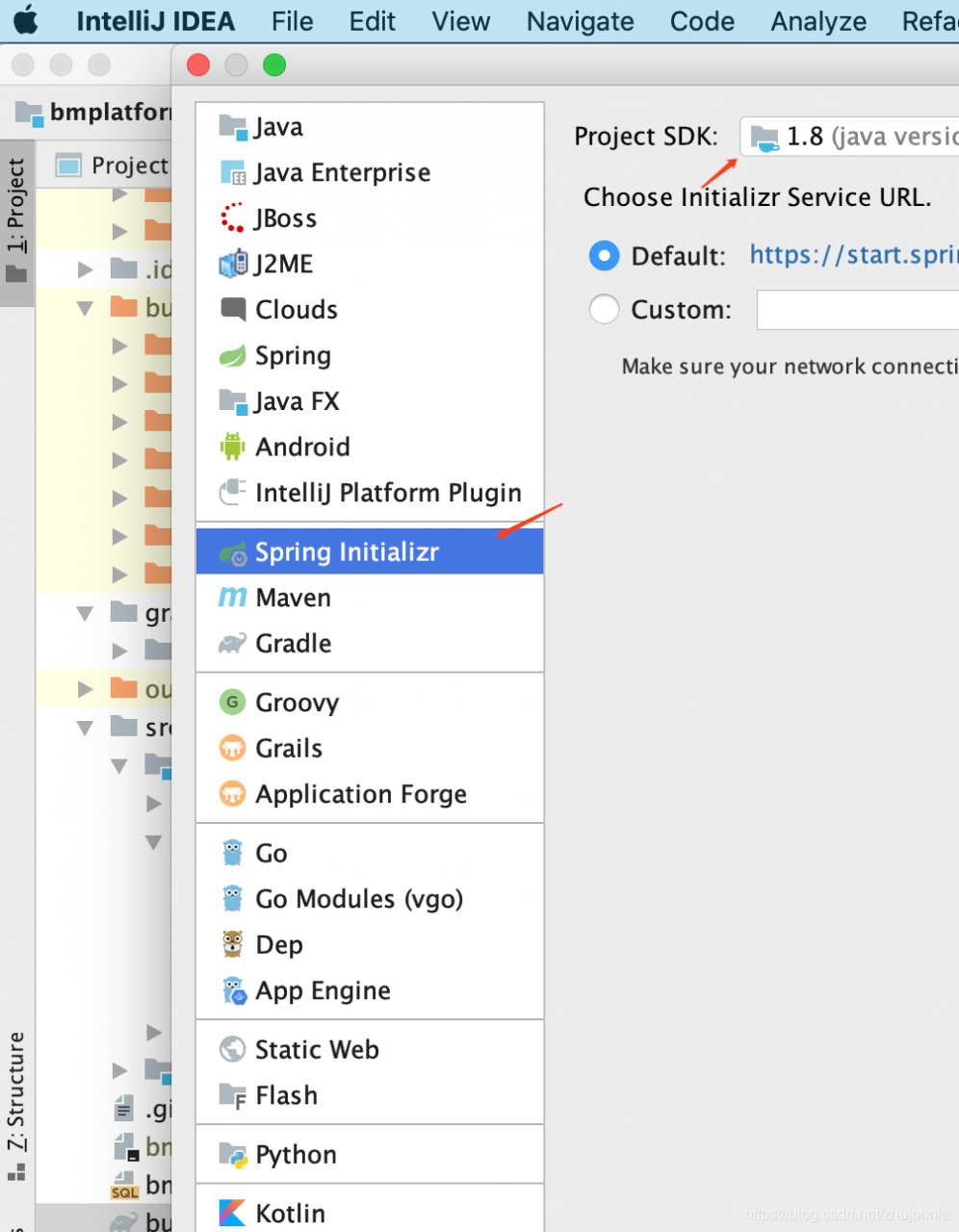
Task: Choose the Gradle elephant icon
Action: tap(233, 643)
